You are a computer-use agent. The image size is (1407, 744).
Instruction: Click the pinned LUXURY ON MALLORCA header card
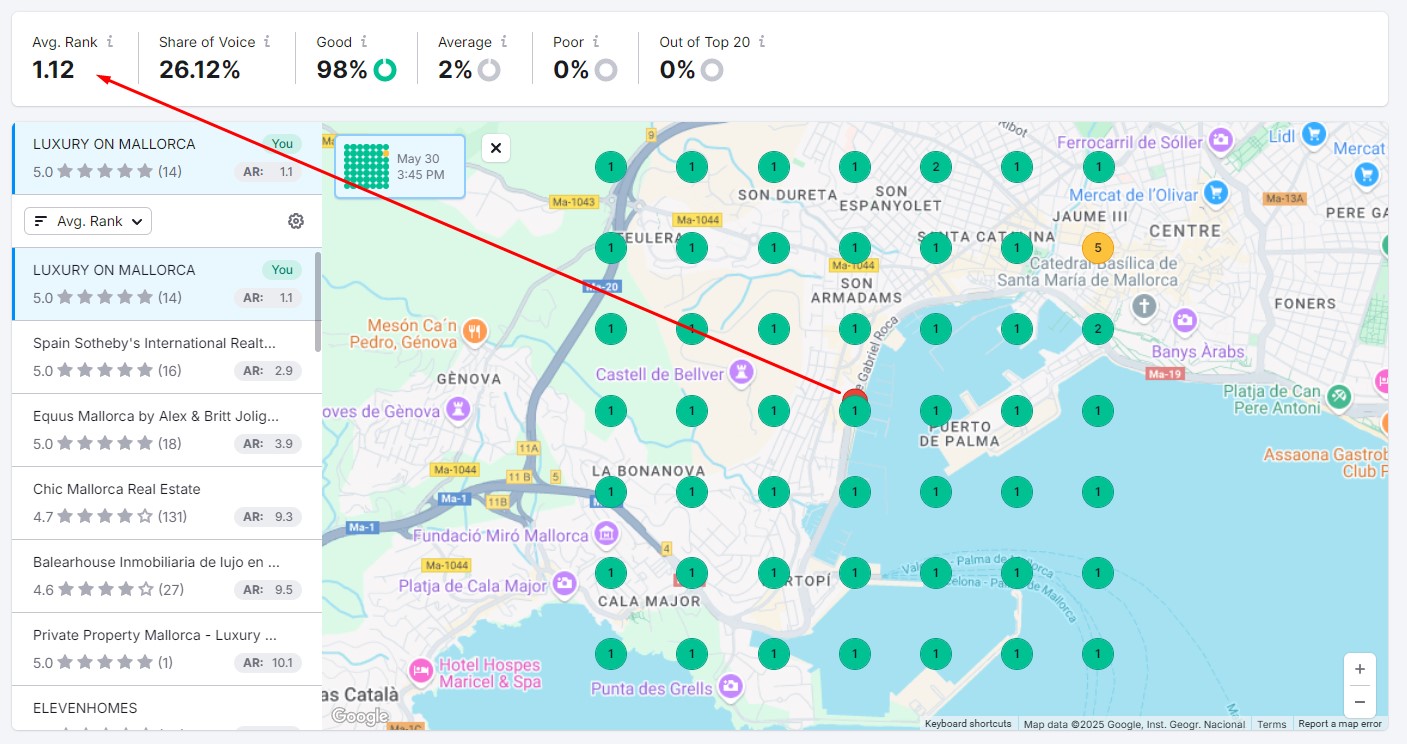pos(167,158)
